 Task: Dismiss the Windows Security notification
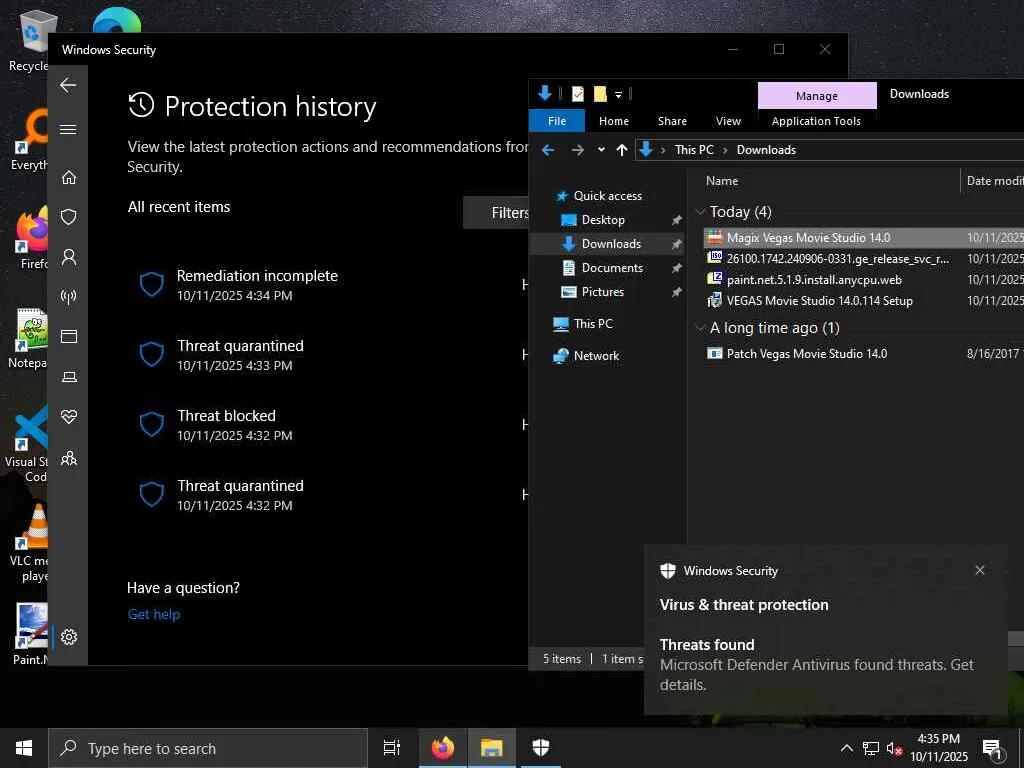coord(980,570)
